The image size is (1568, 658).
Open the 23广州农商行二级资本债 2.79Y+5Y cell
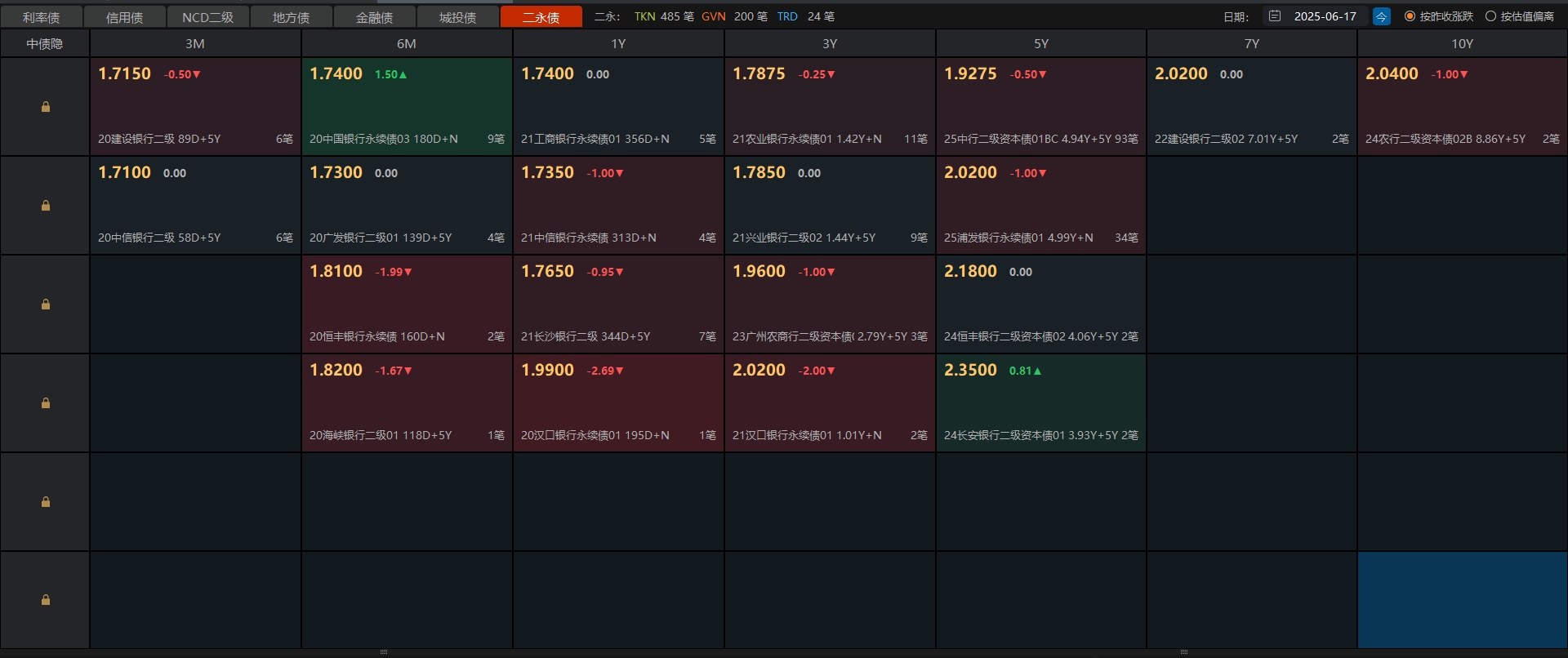830,305
